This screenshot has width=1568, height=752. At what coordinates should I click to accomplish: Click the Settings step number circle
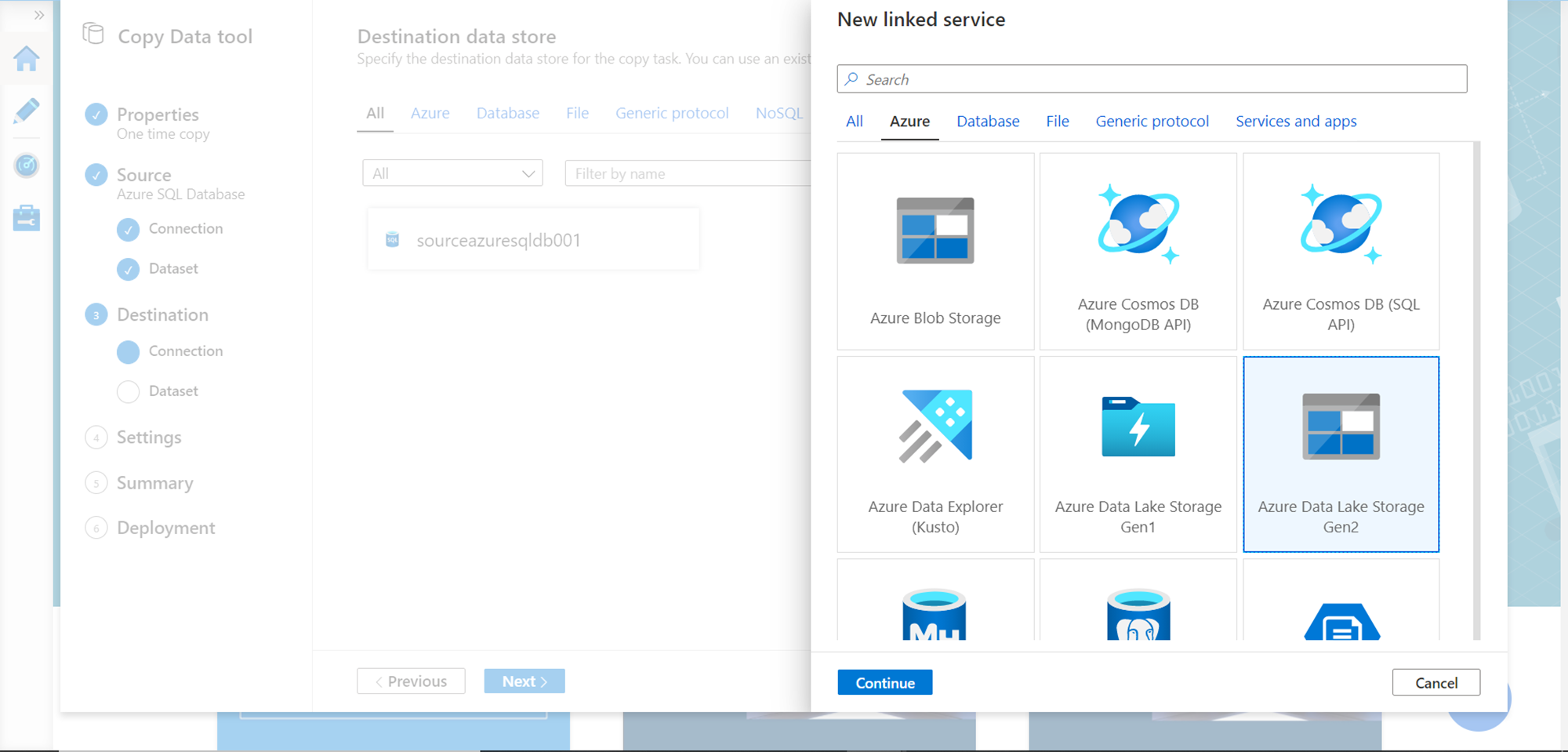(x=96, y=438)
